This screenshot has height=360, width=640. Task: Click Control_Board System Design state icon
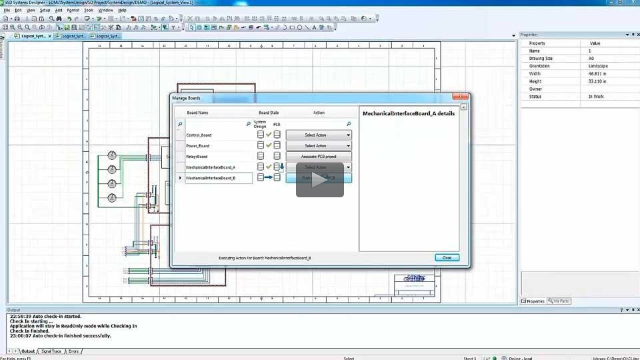coord(260,134)
